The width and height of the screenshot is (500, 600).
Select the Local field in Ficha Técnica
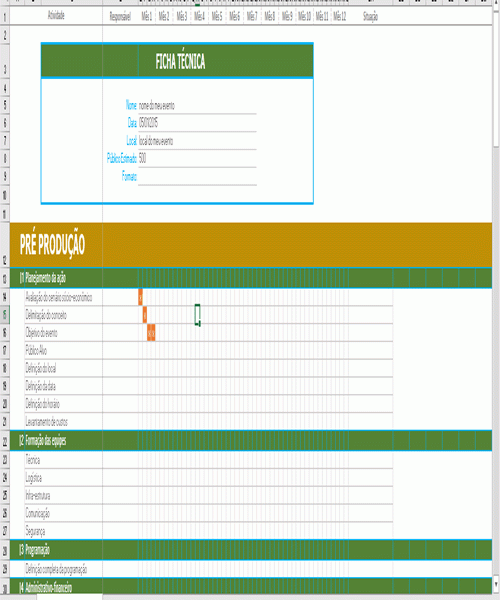tap(197, 141)
